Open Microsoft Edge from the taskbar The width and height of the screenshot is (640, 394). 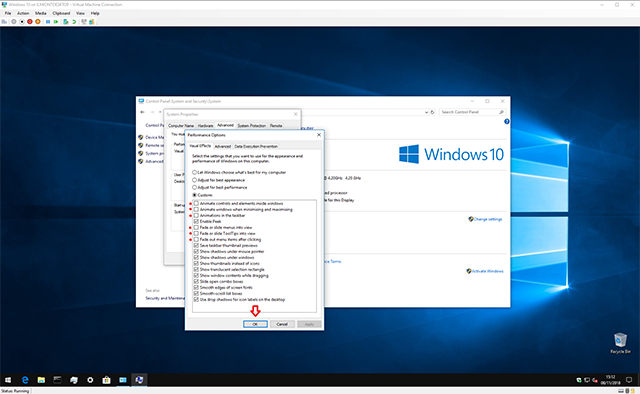pyautogui.click(x=25, y=380)
